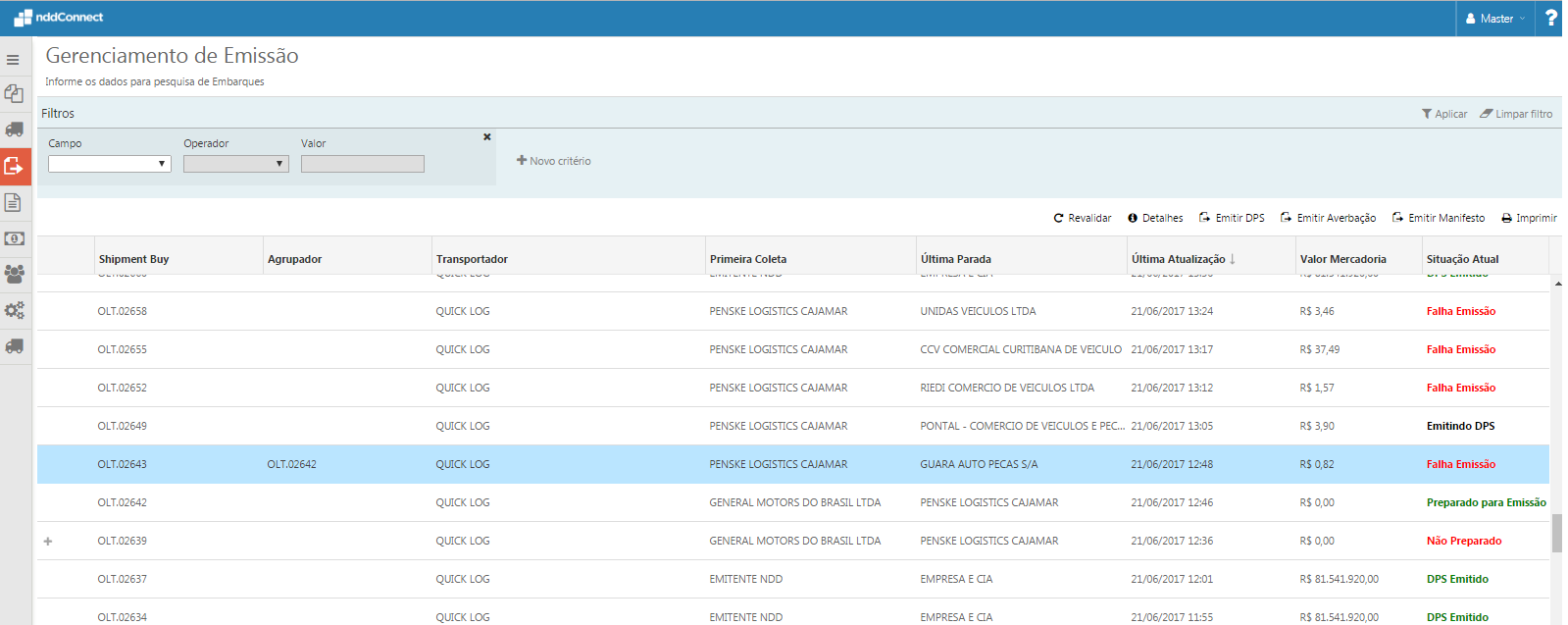Open the settings gears sidebar icon

(x=15, y=311)
